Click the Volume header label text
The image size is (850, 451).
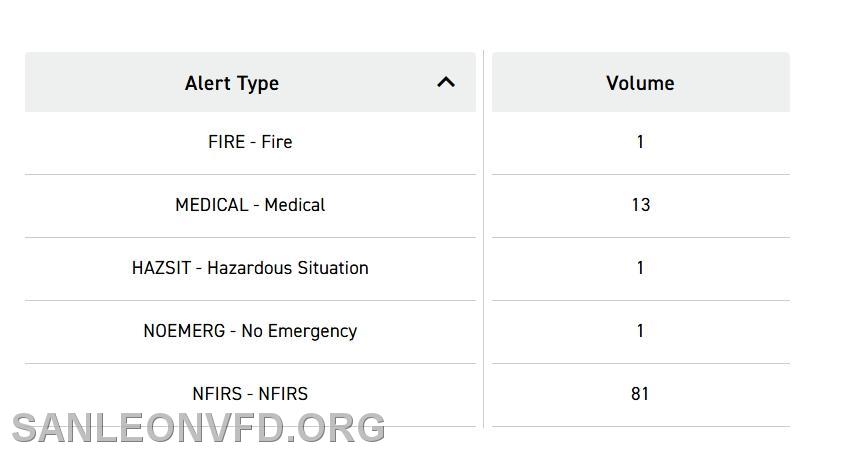click(641, 83)
